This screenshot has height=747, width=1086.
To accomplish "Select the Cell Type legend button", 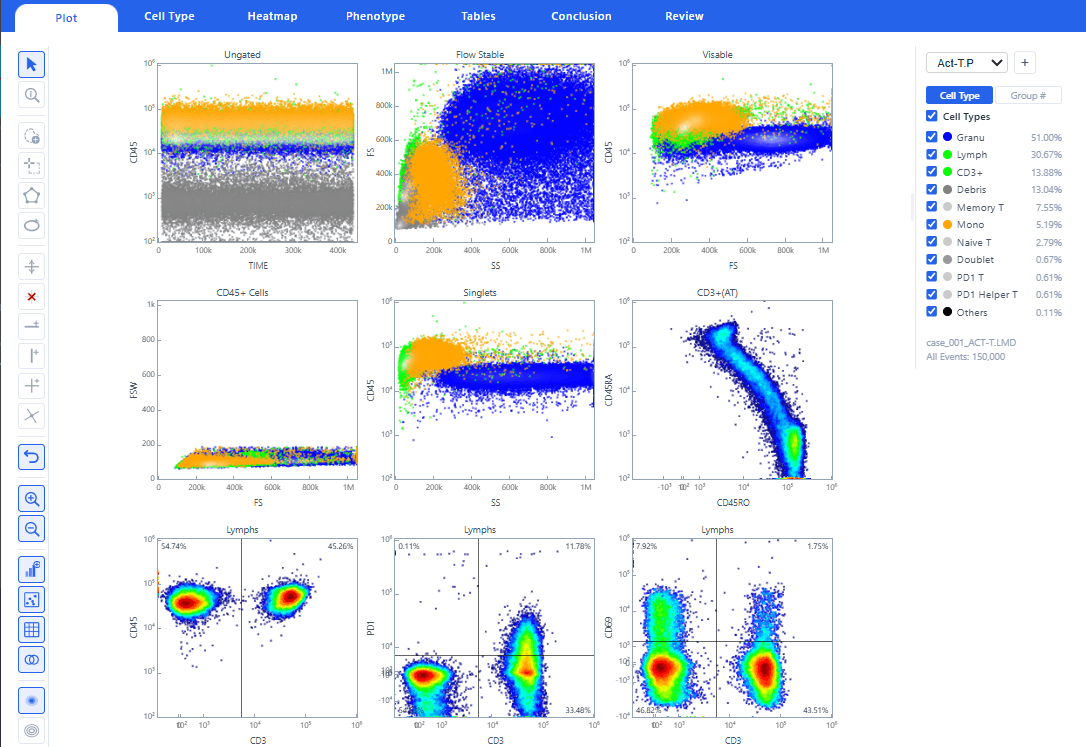I will click(x=959, y=96).
